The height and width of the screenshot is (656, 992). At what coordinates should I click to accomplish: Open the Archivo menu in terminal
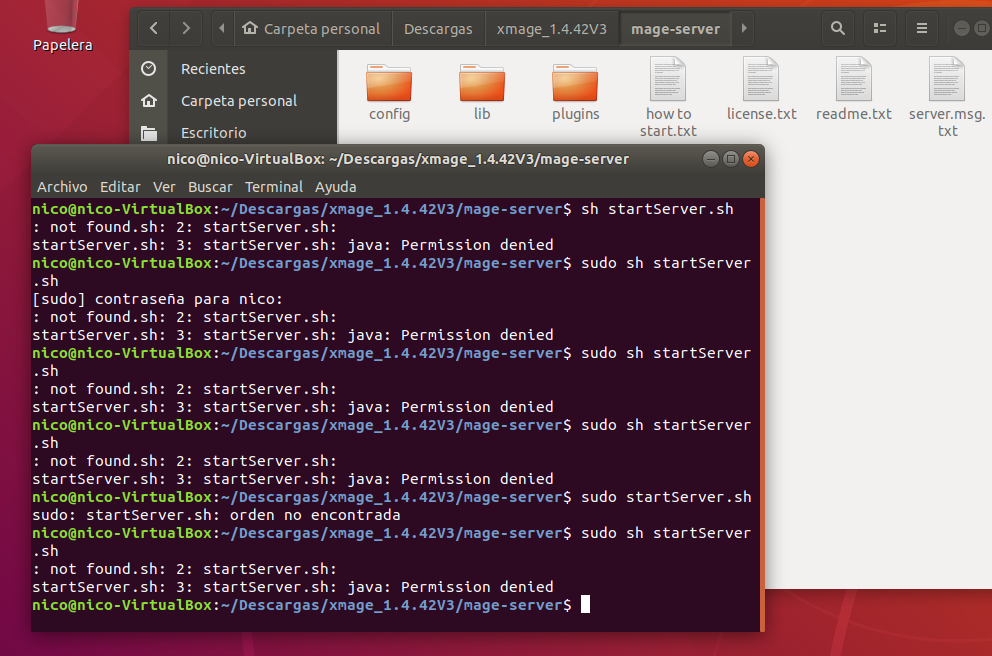(x=62, y=187)
